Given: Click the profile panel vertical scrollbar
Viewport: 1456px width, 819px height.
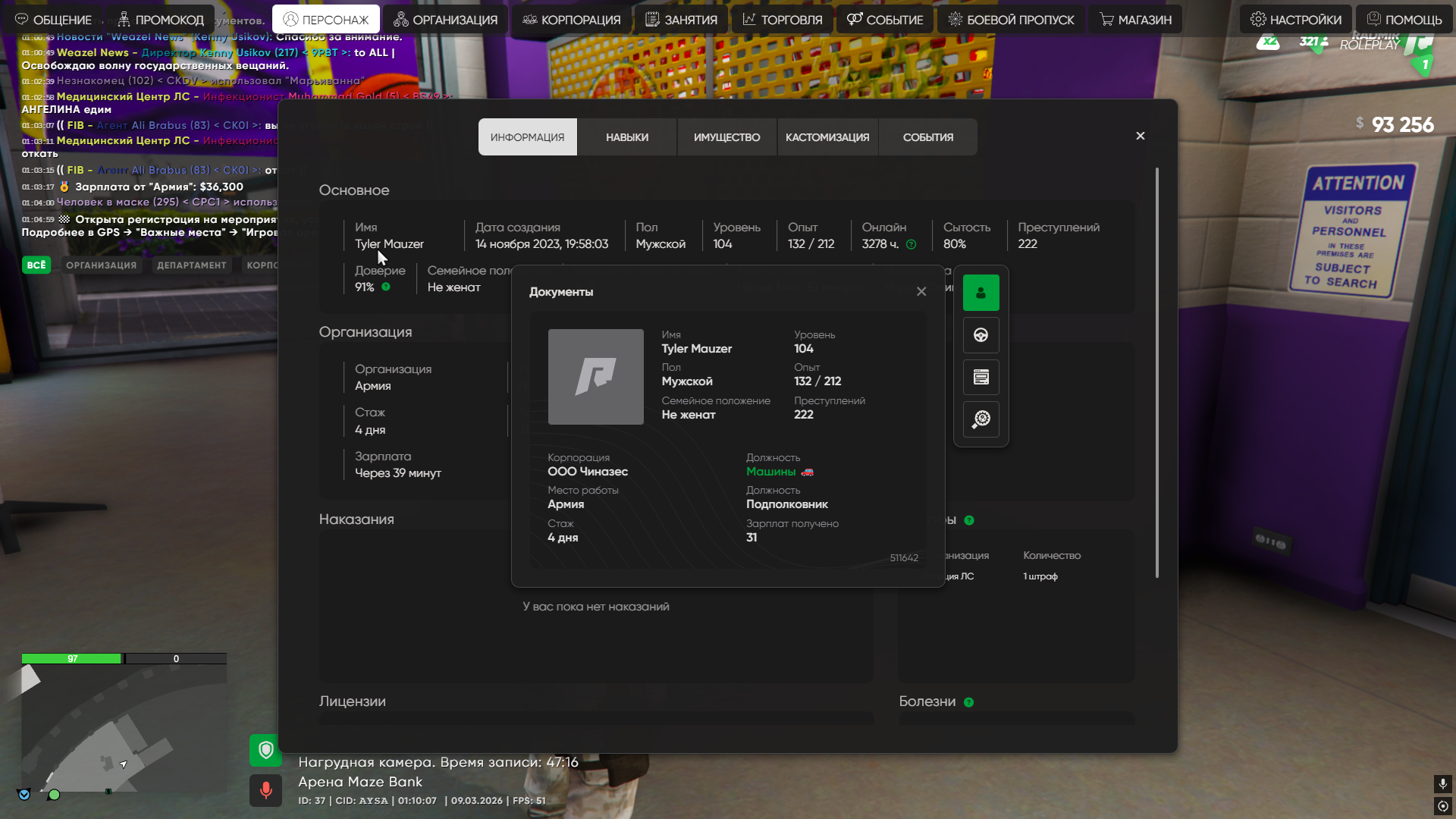Looking at the screenshot, I should click(1156, 372).
